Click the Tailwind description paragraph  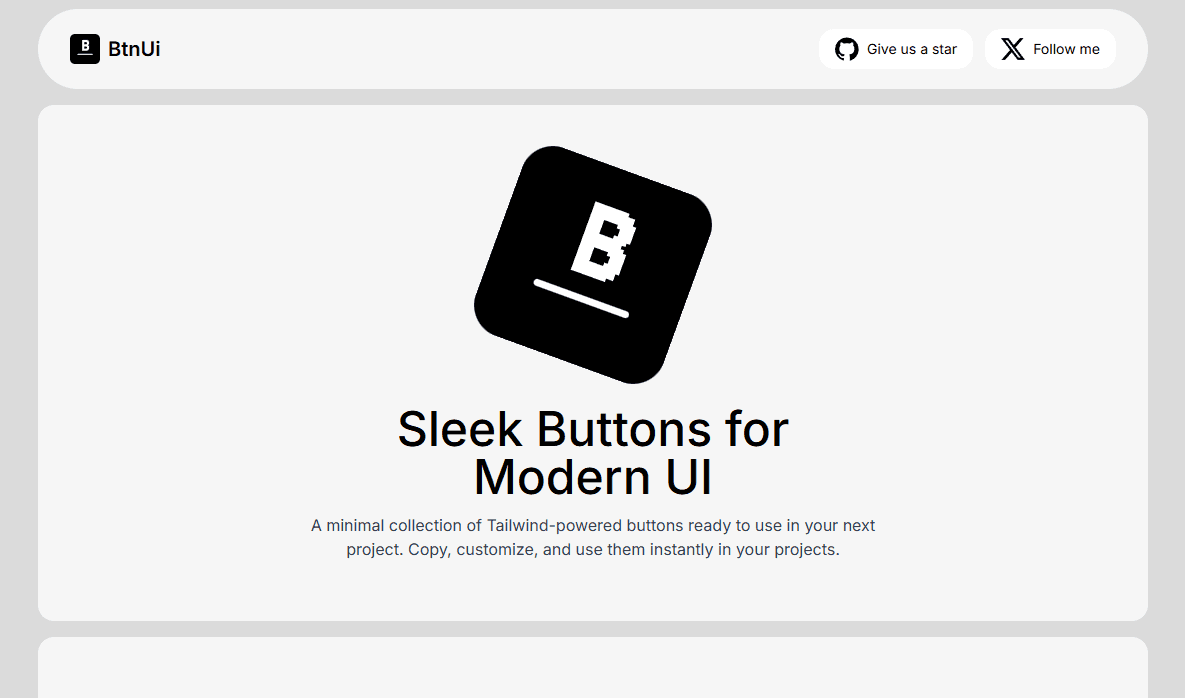point(593,537)
